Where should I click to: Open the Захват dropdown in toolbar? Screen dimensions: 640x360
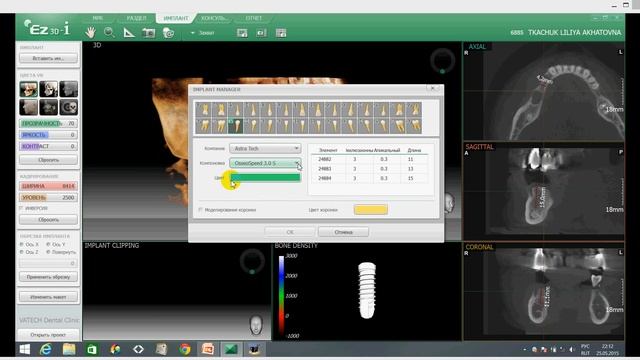(202, 33)
